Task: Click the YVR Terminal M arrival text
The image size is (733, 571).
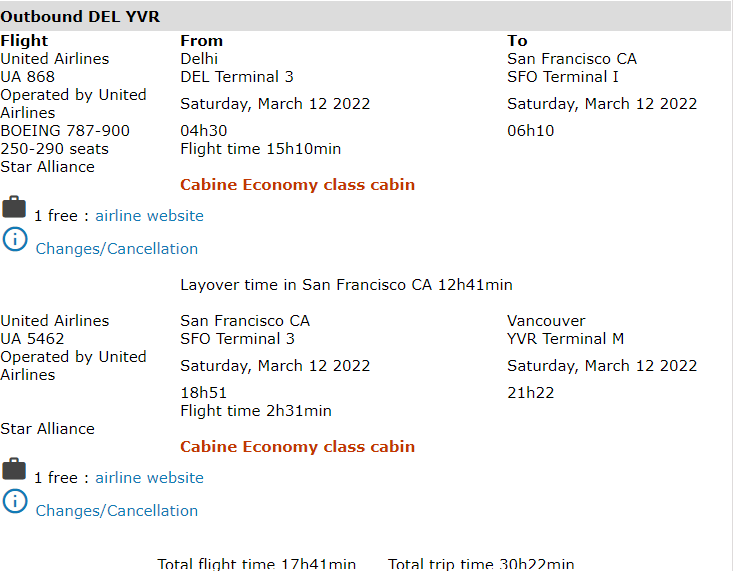Action: click(x=565, y=339)
